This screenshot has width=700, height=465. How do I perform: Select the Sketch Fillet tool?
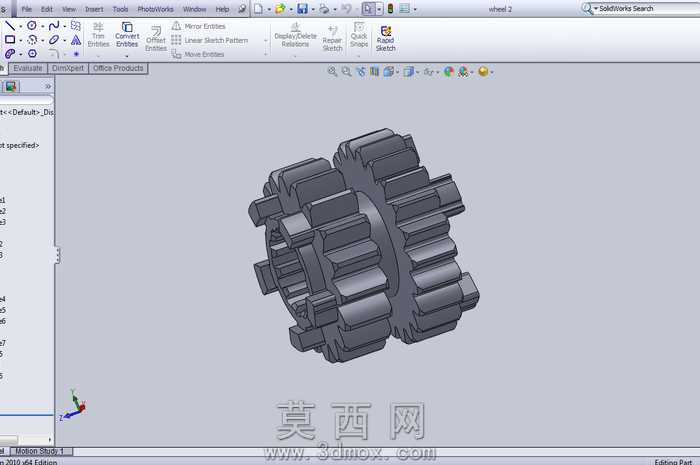pyautogui.click(x=54, y=54)
